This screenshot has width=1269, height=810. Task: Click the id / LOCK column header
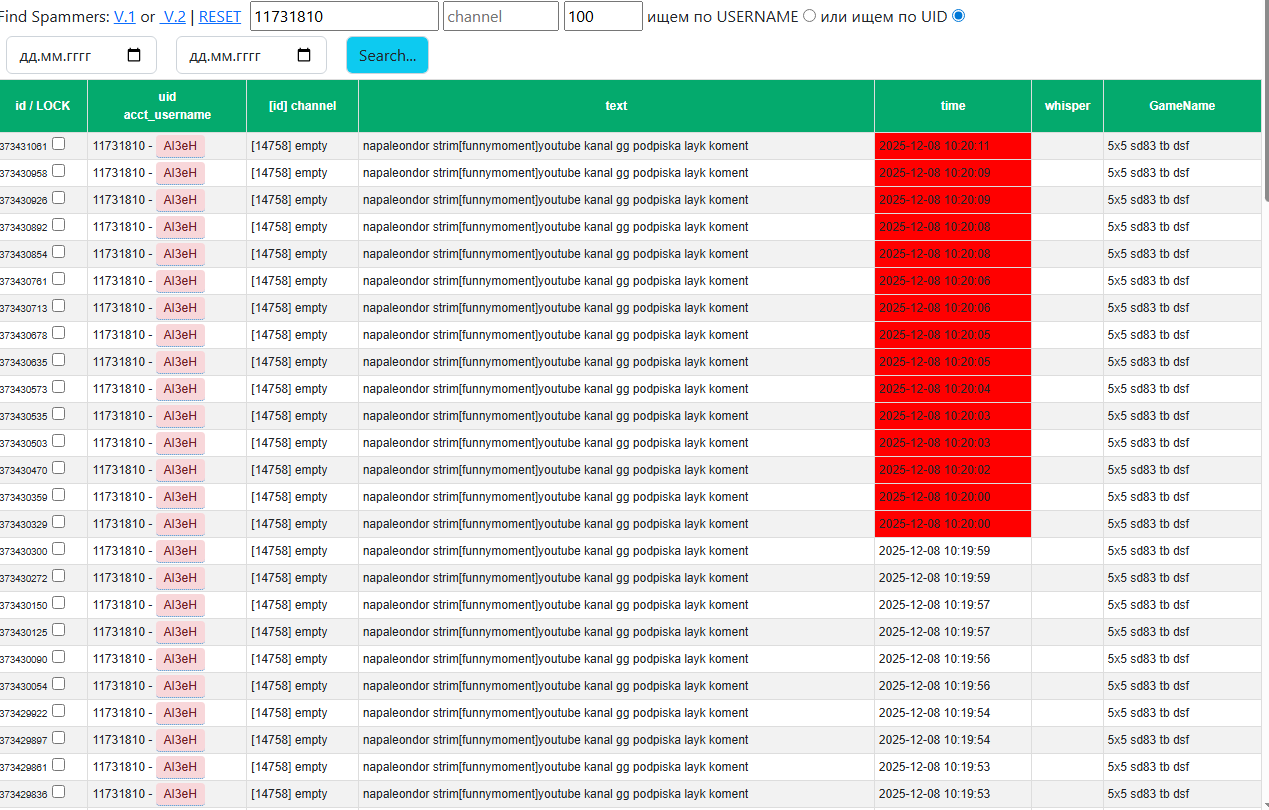click(43, 105)
